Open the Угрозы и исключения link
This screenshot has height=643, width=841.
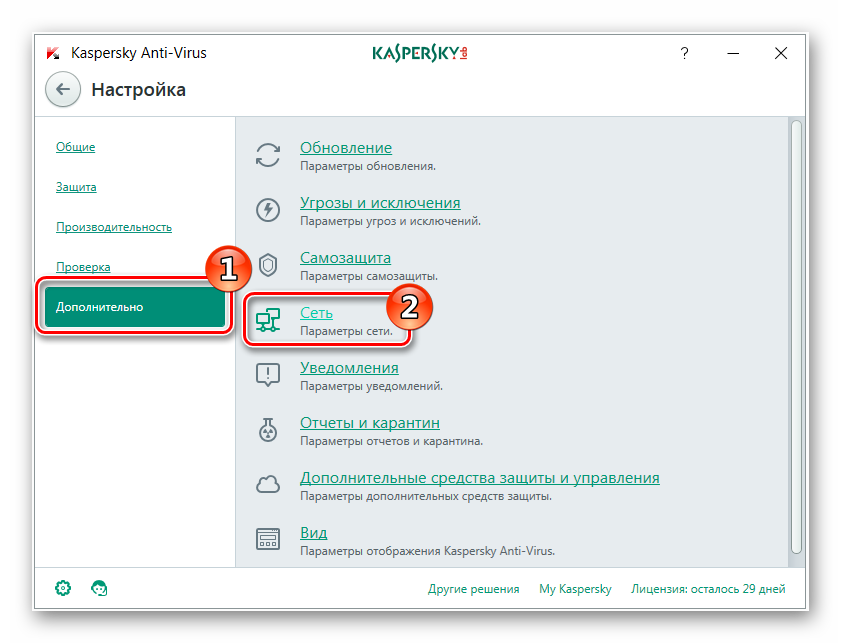click(380, 203)
